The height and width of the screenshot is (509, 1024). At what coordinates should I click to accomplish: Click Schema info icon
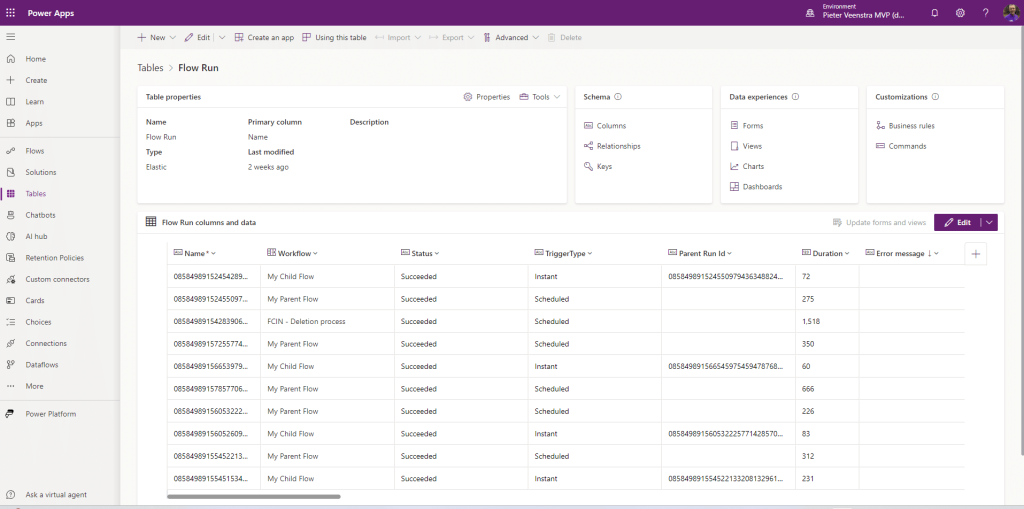click(618, 97)
